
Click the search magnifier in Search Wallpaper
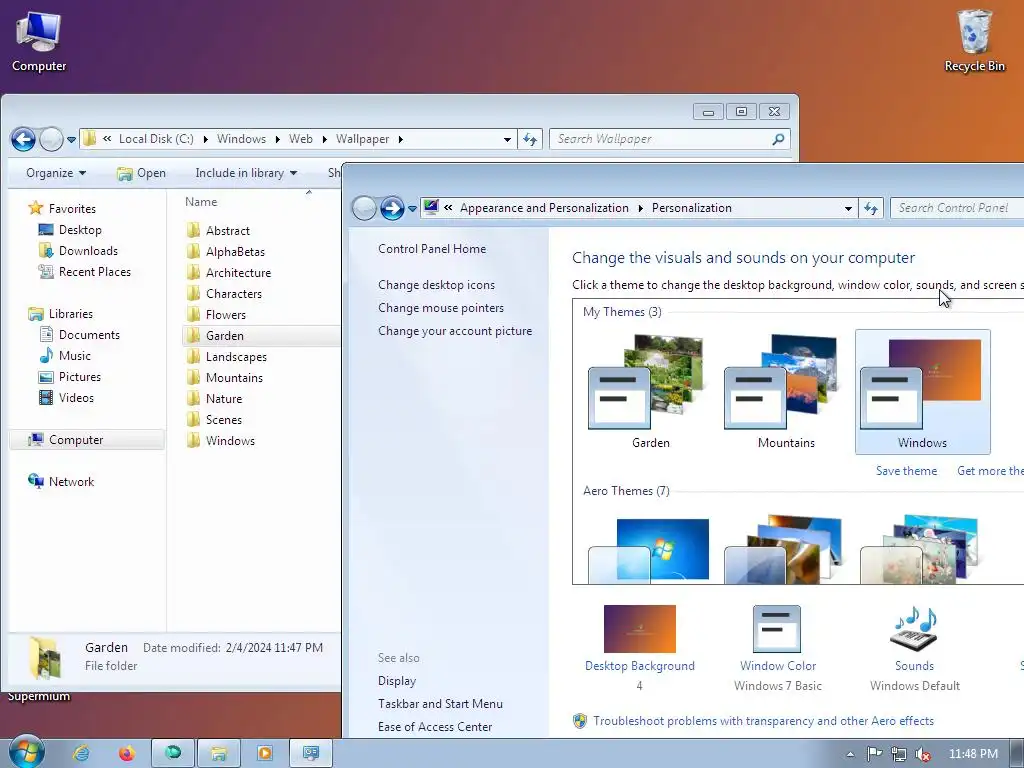pos(778,139)
